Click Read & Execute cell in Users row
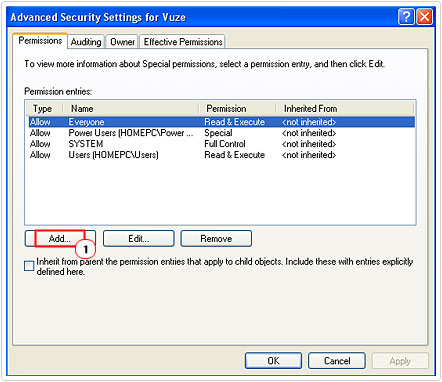Viewport: 442px width, 382px height. click(x=235, y=155)
